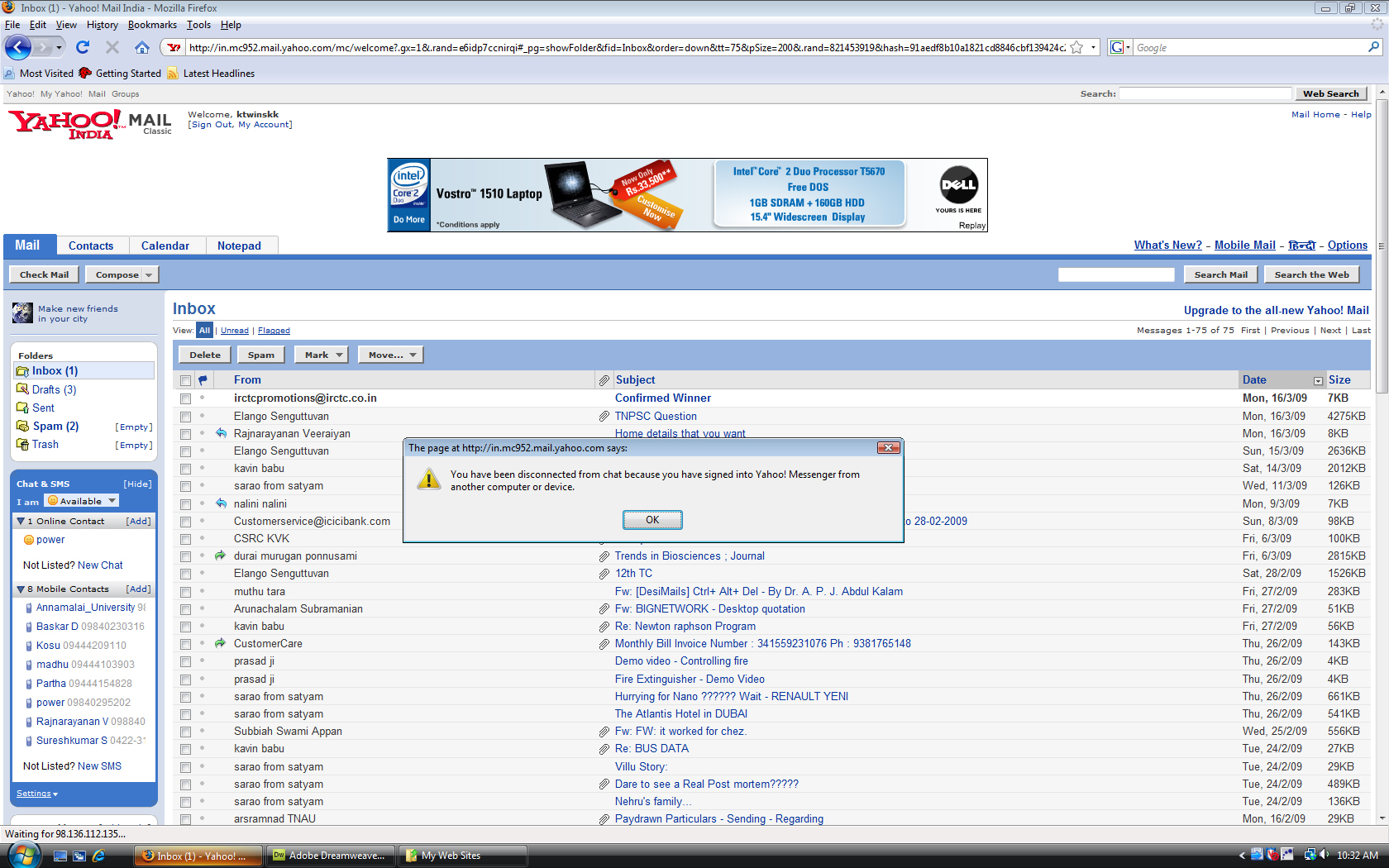Click the back navigation arrow
The image size is (1389, 868).
(18, 48)
